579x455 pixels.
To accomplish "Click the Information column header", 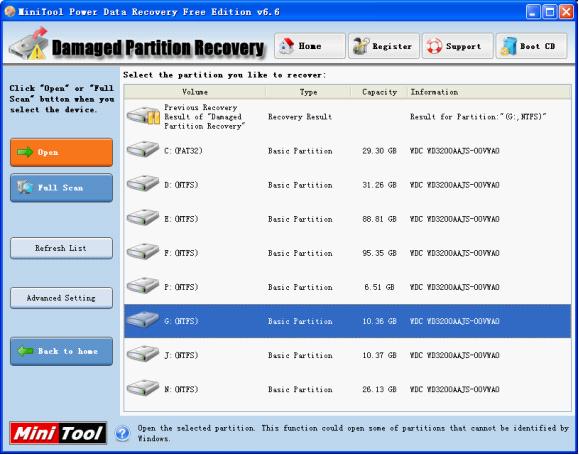I will [x=489, y=92].
